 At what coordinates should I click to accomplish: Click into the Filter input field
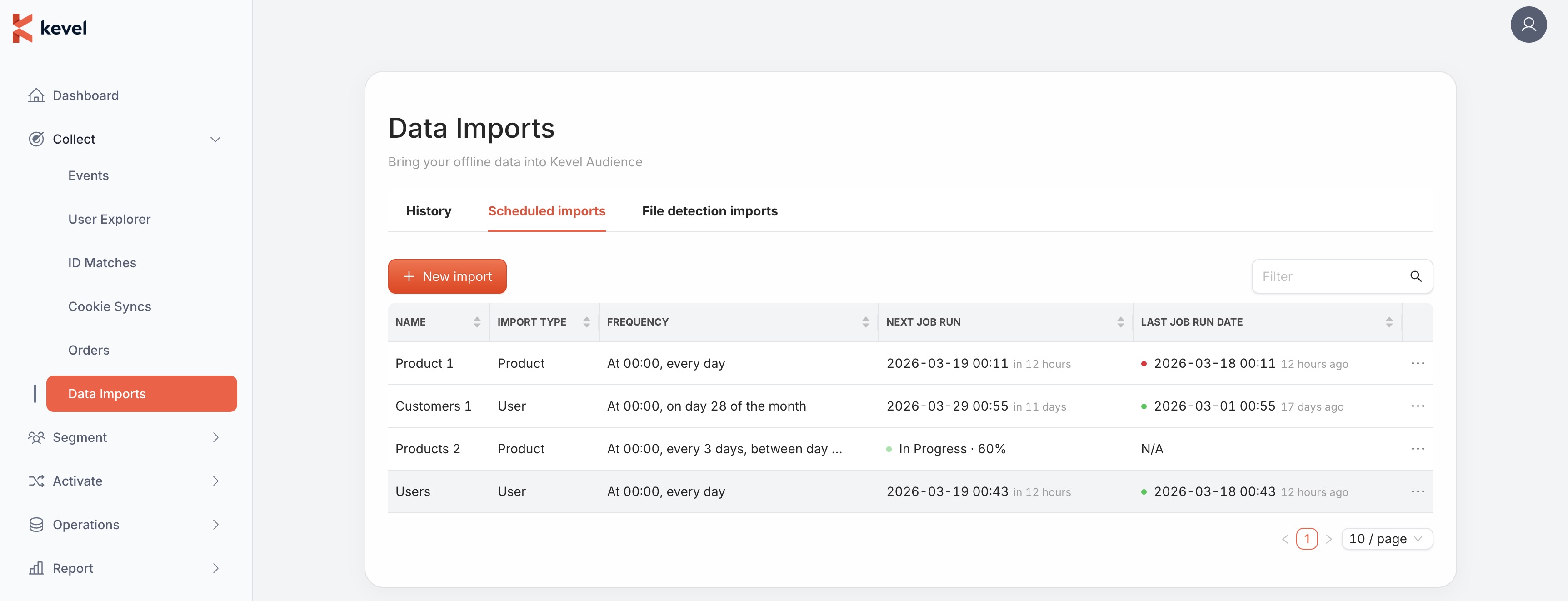coord(1327,276)
